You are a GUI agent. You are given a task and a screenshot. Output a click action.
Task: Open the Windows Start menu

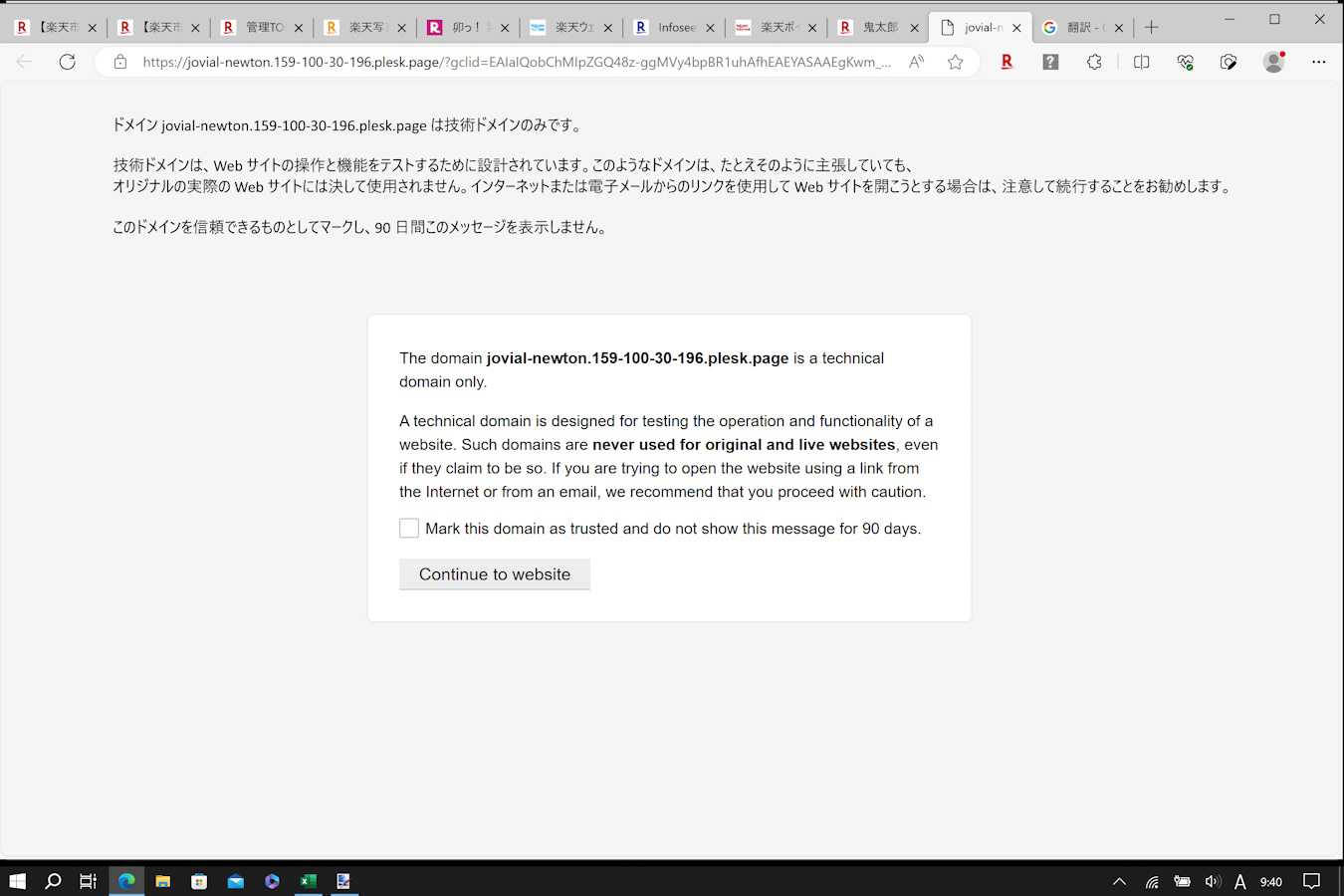(17, 881)
